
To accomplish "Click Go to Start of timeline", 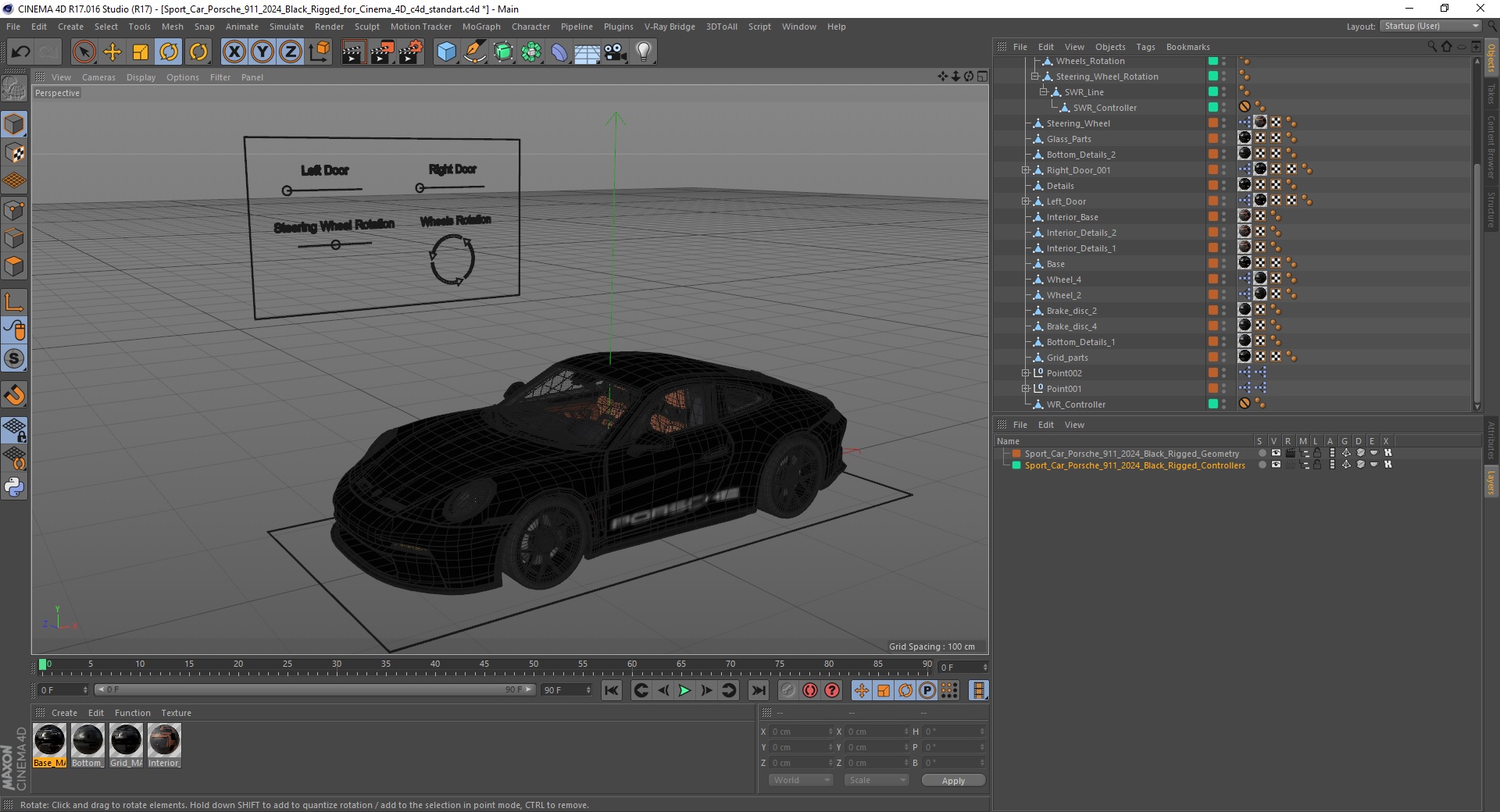I will pyautogui.click(x=612, y=690).
